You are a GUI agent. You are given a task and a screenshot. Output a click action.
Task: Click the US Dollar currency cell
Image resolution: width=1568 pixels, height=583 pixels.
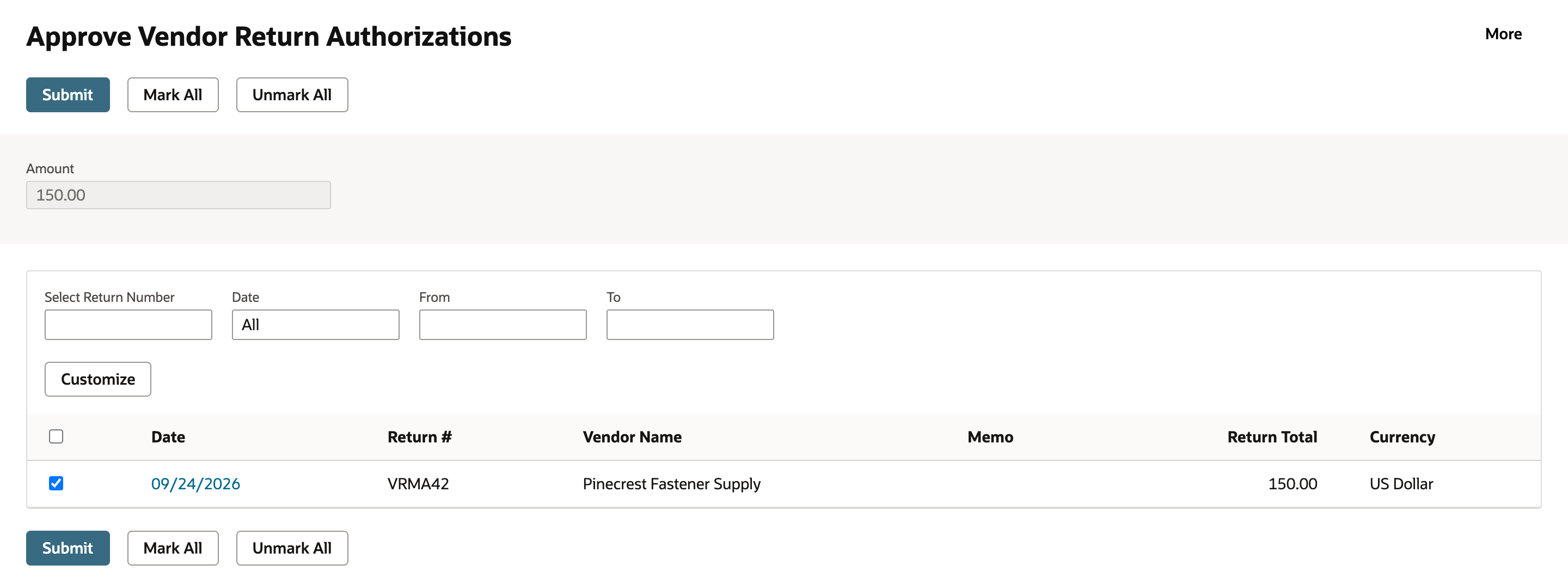(1401, 484)
